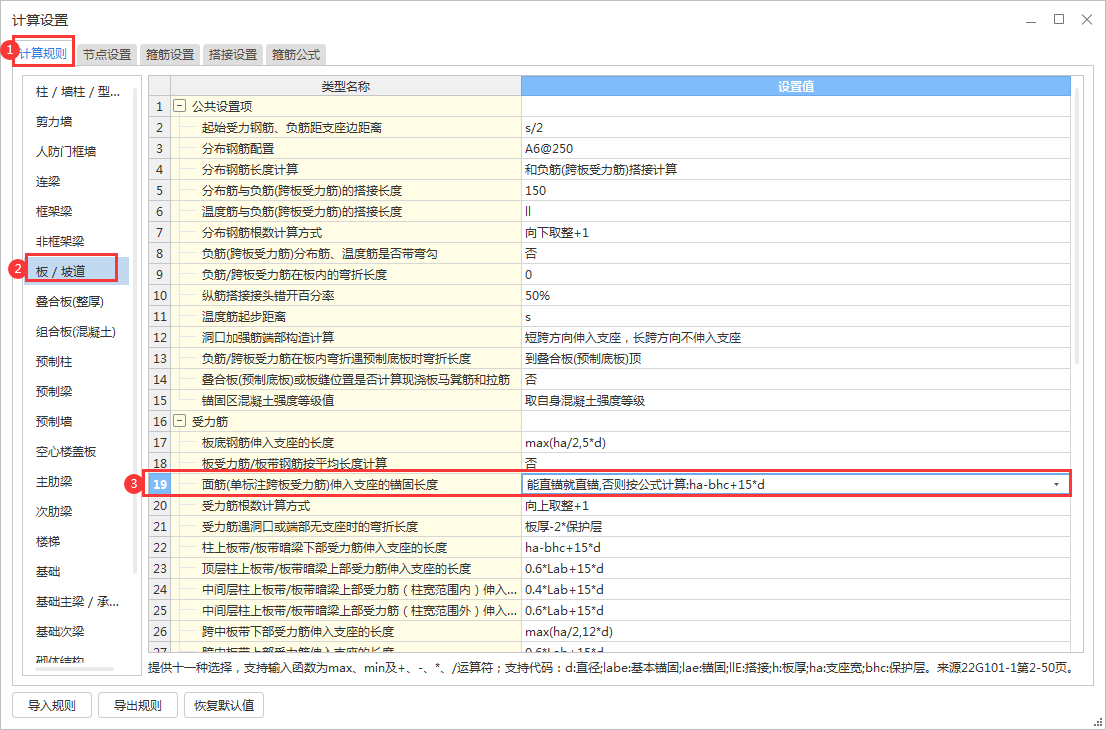
Task: Click the 导入规则 button
Action: tap(51, 705)
